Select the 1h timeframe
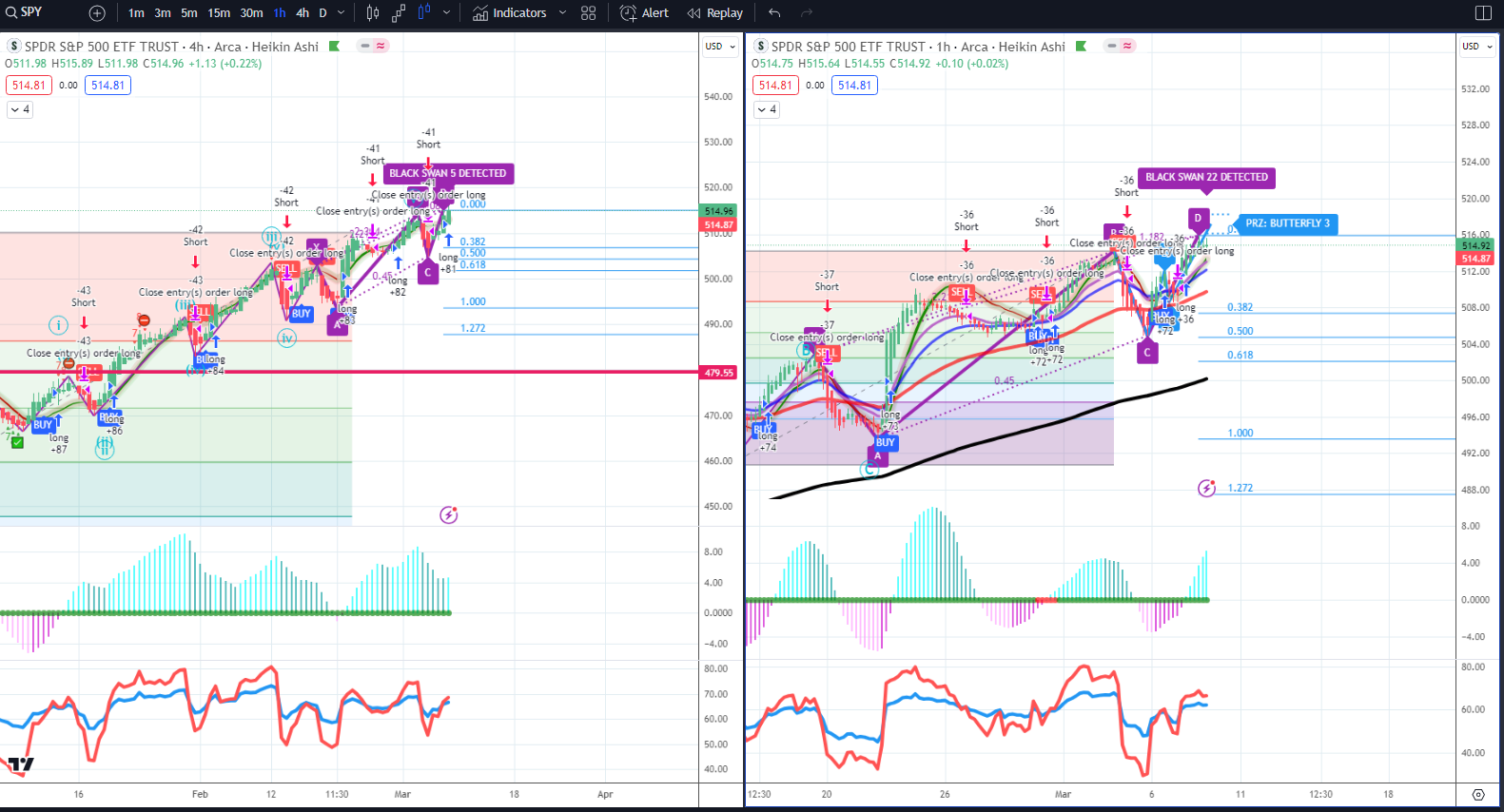The height and width of the screenshot is (812, 1504). [280, 13]
